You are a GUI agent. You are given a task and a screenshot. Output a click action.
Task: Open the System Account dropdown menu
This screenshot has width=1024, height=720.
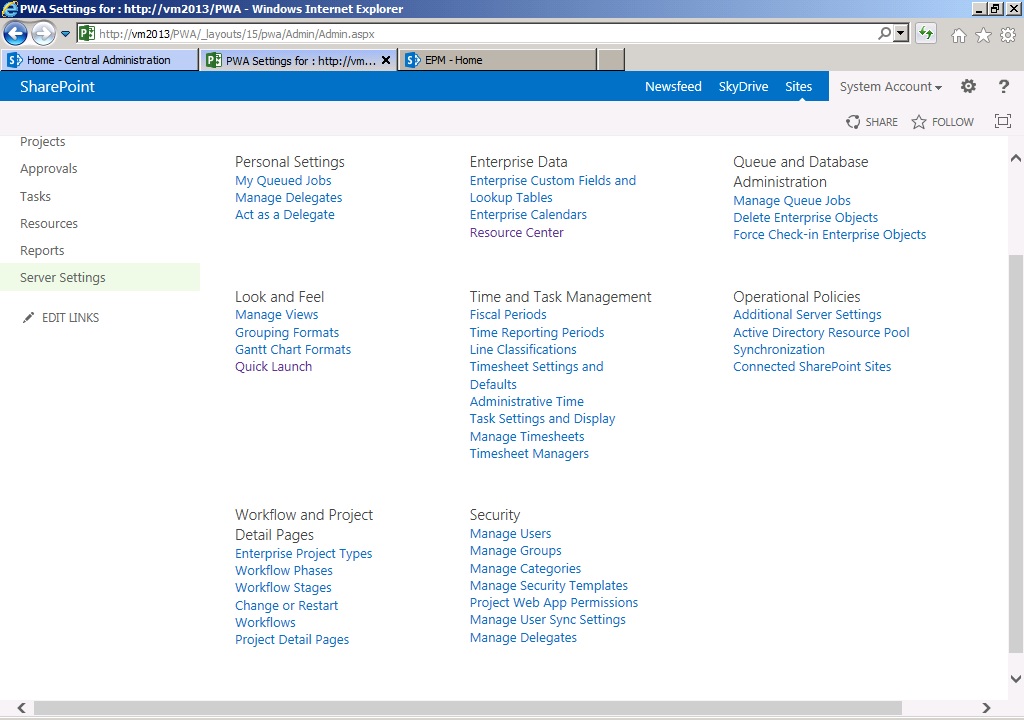tap(889, 86)
